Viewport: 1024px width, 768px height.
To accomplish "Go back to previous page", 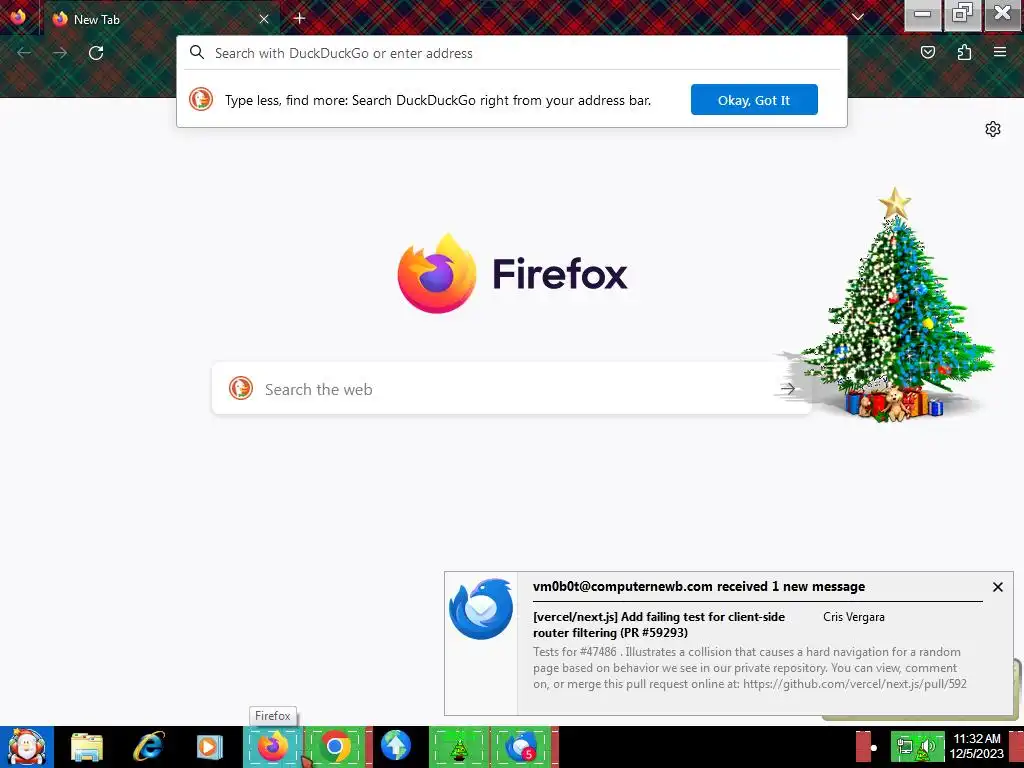I will (24, 53).
